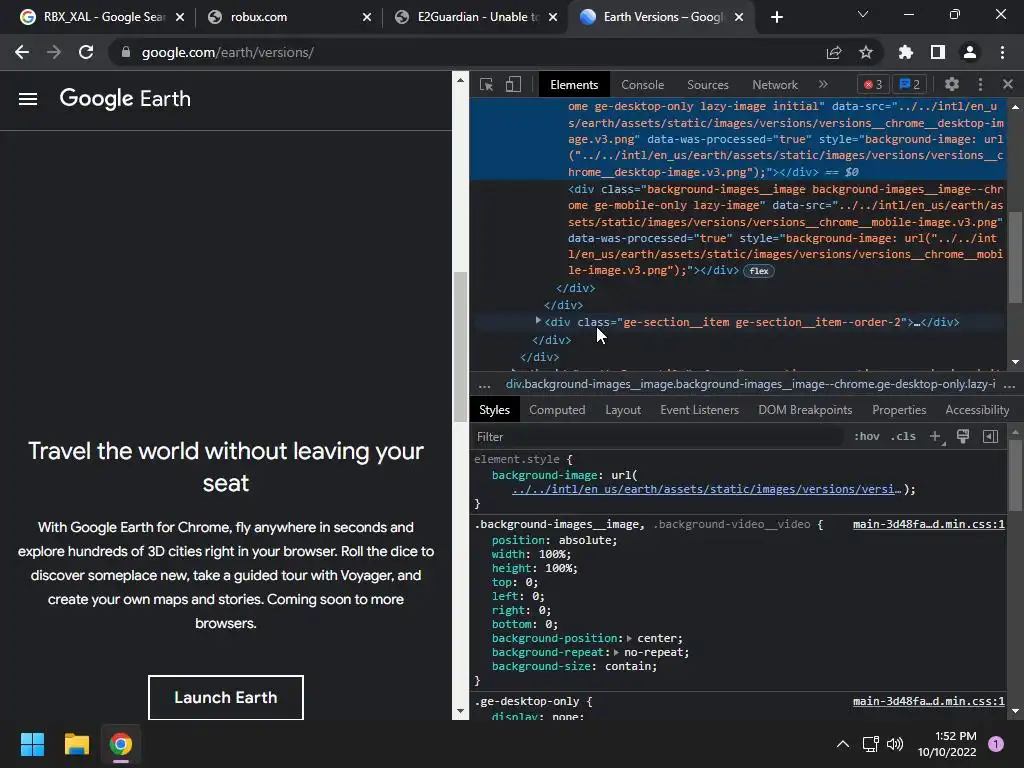Open the Properties pane tab

(899, 410)
